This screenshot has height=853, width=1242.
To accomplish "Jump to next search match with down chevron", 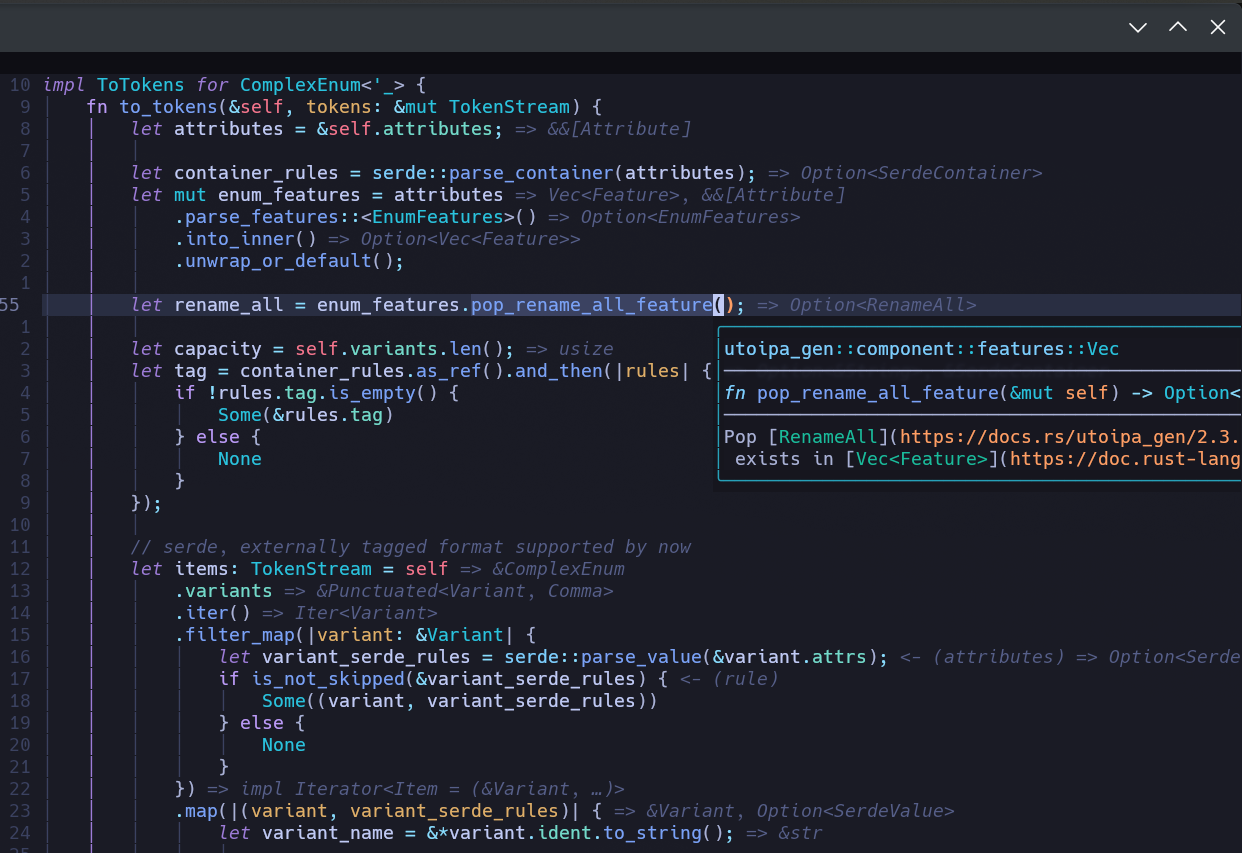I will (x=1138, y=27).
